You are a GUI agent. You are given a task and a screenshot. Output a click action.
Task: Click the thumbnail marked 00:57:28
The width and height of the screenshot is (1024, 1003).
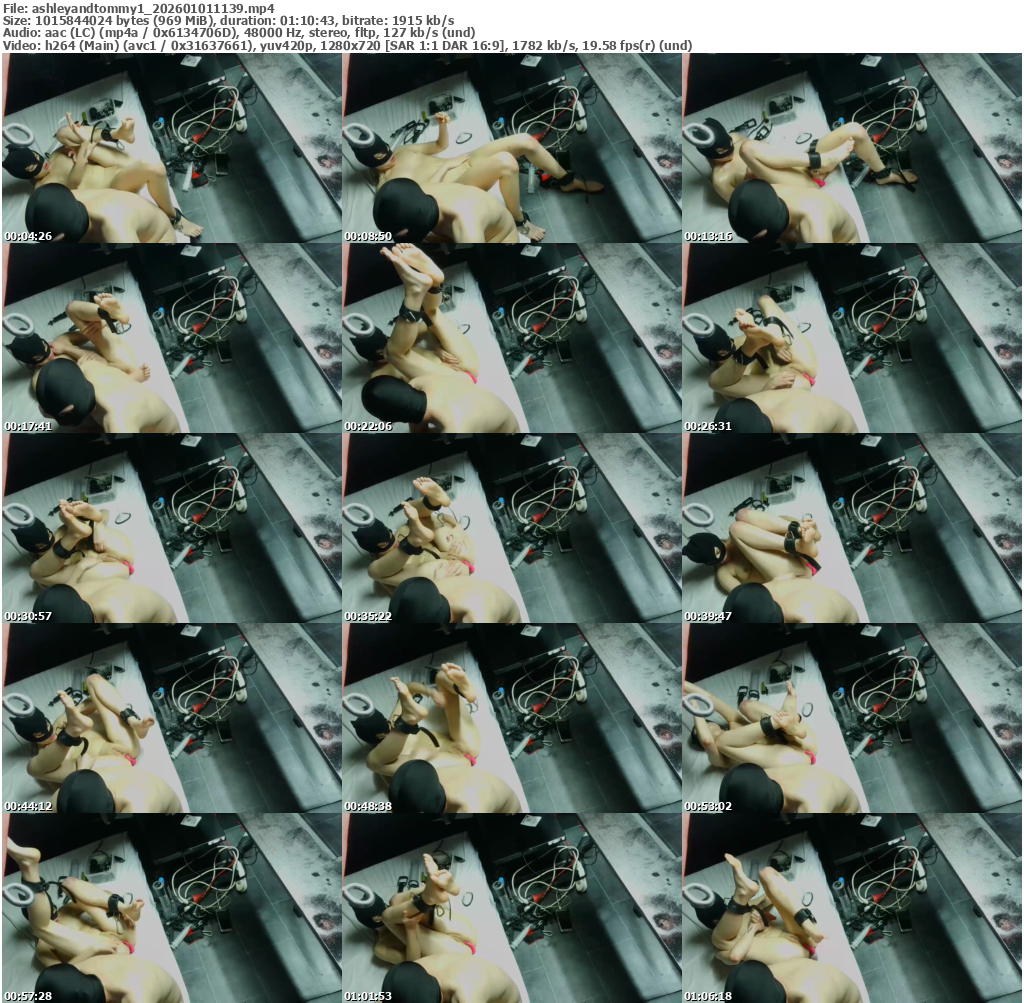[171, 908]
